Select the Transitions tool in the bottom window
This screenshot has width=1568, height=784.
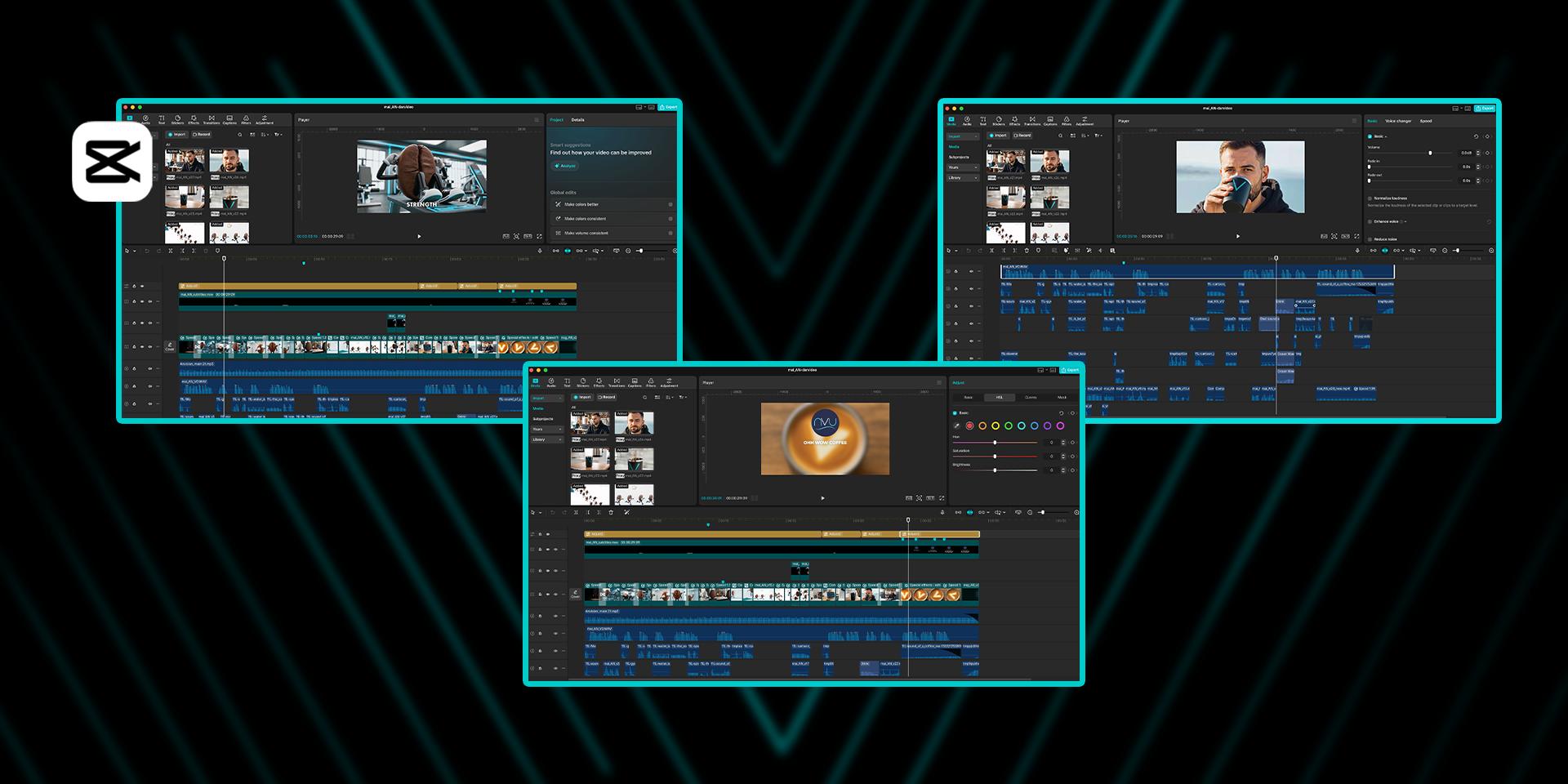617,382
